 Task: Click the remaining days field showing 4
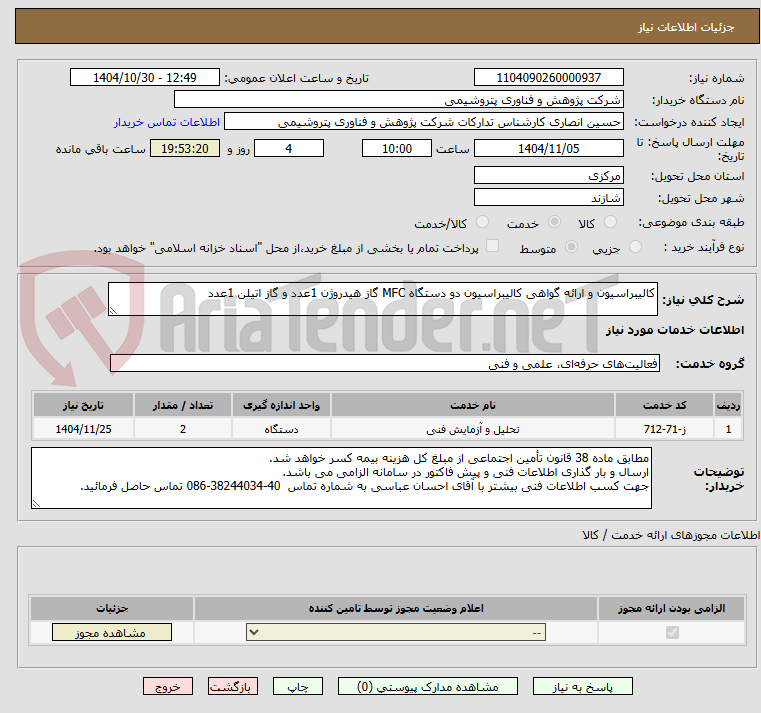click(x=289, y=149)
